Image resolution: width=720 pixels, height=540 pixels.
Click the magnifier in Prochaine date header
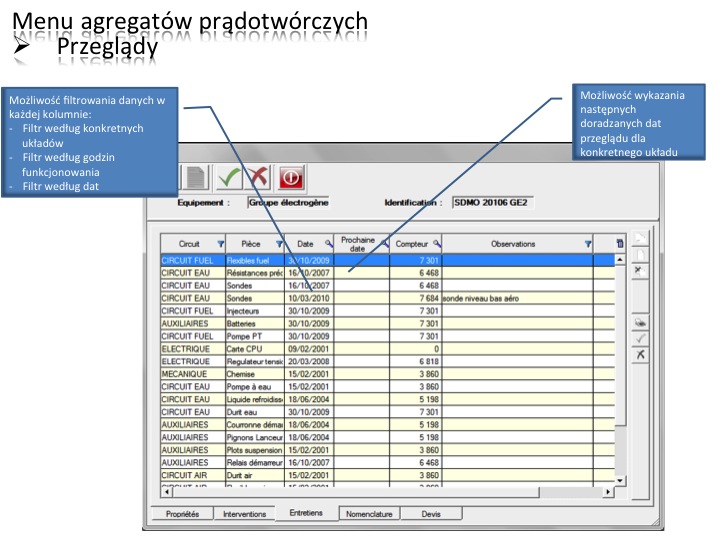pyautogui.click(x=384, y=243)
